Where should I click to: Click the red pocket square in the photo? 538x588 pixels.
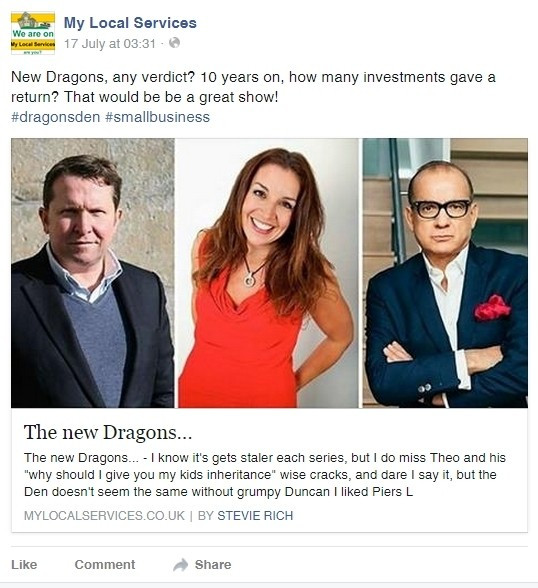[492, 308]
